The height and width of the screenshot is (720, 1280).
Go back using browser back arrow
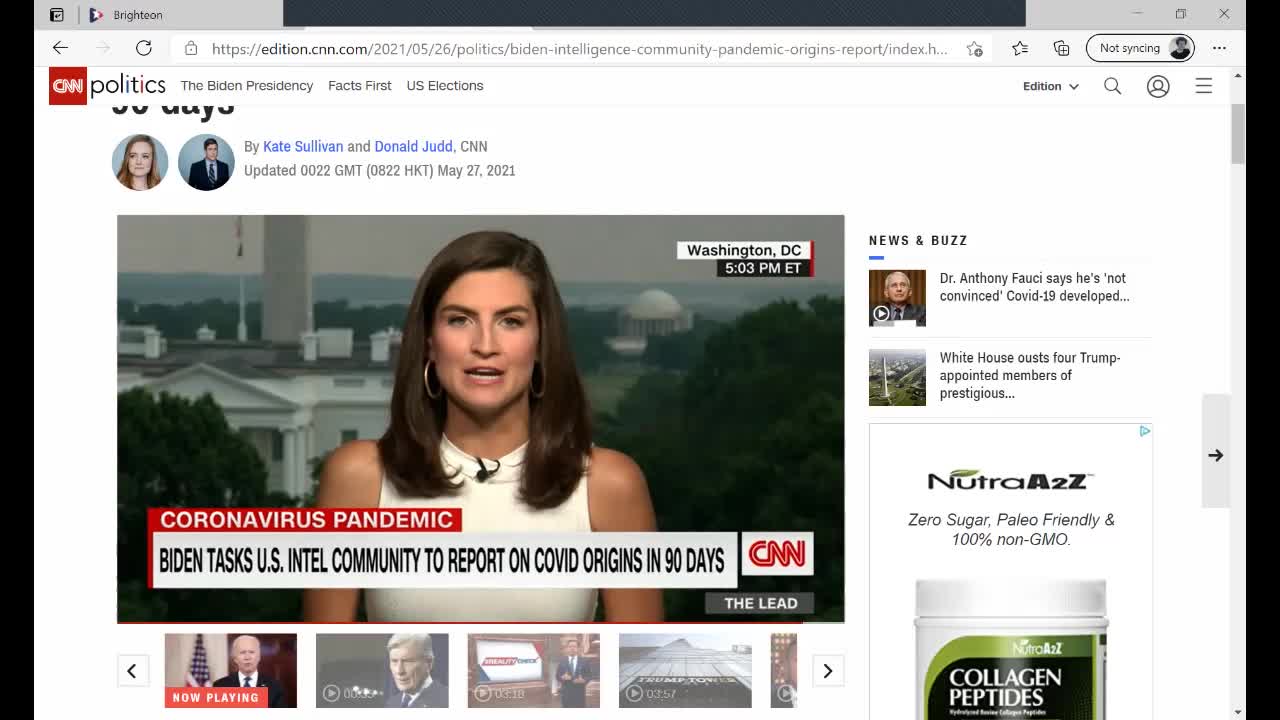[x=60, y=48]
